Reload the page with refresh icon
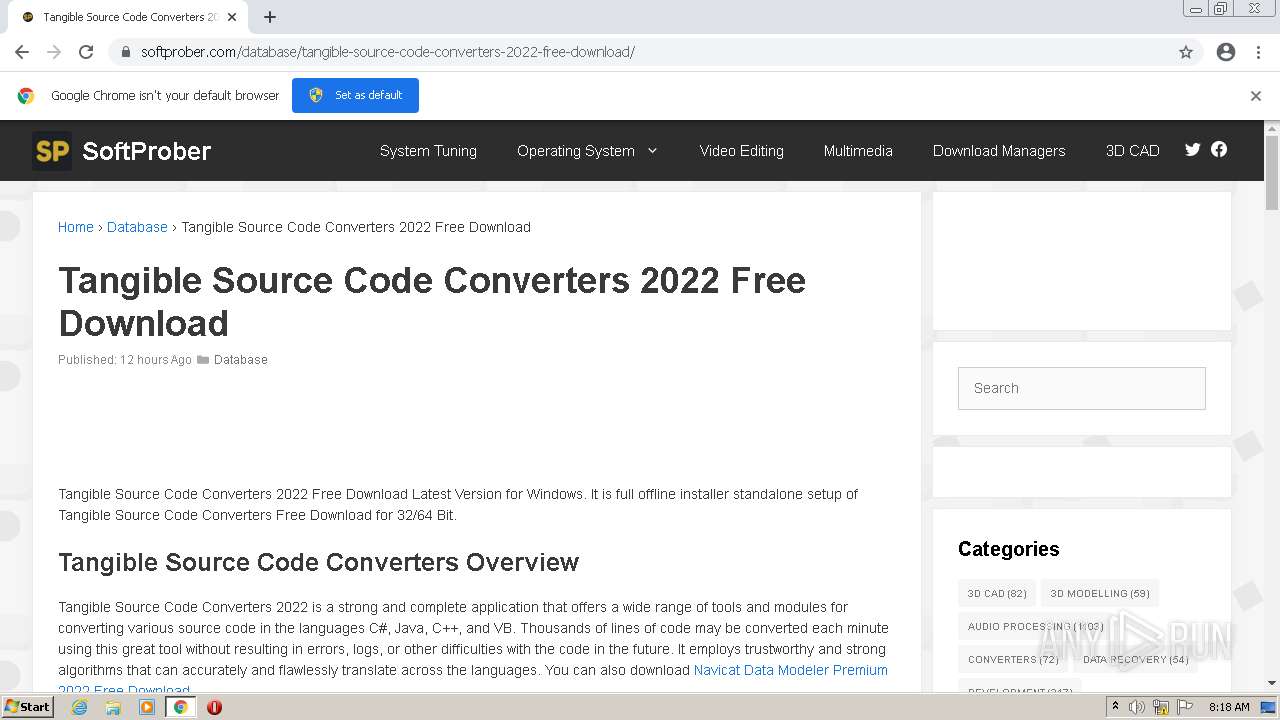 pyautogui.click(x=86, y=52)
